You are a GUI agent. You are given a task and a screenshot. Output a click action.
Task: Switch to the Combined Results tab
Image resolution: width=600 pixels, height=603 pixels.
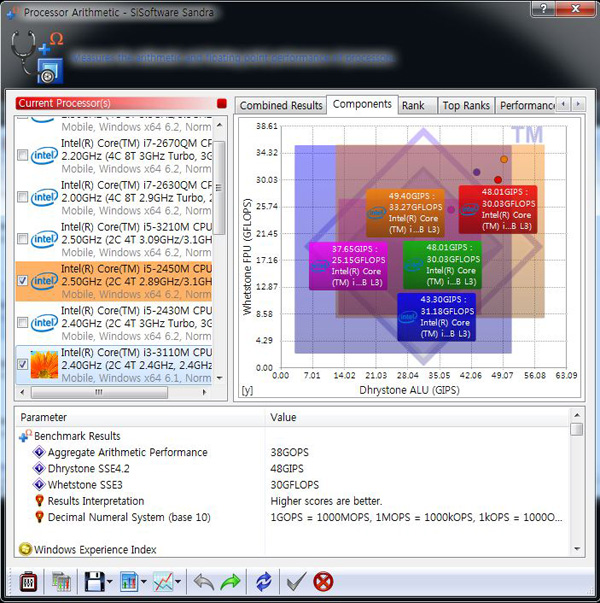(281, 105)
